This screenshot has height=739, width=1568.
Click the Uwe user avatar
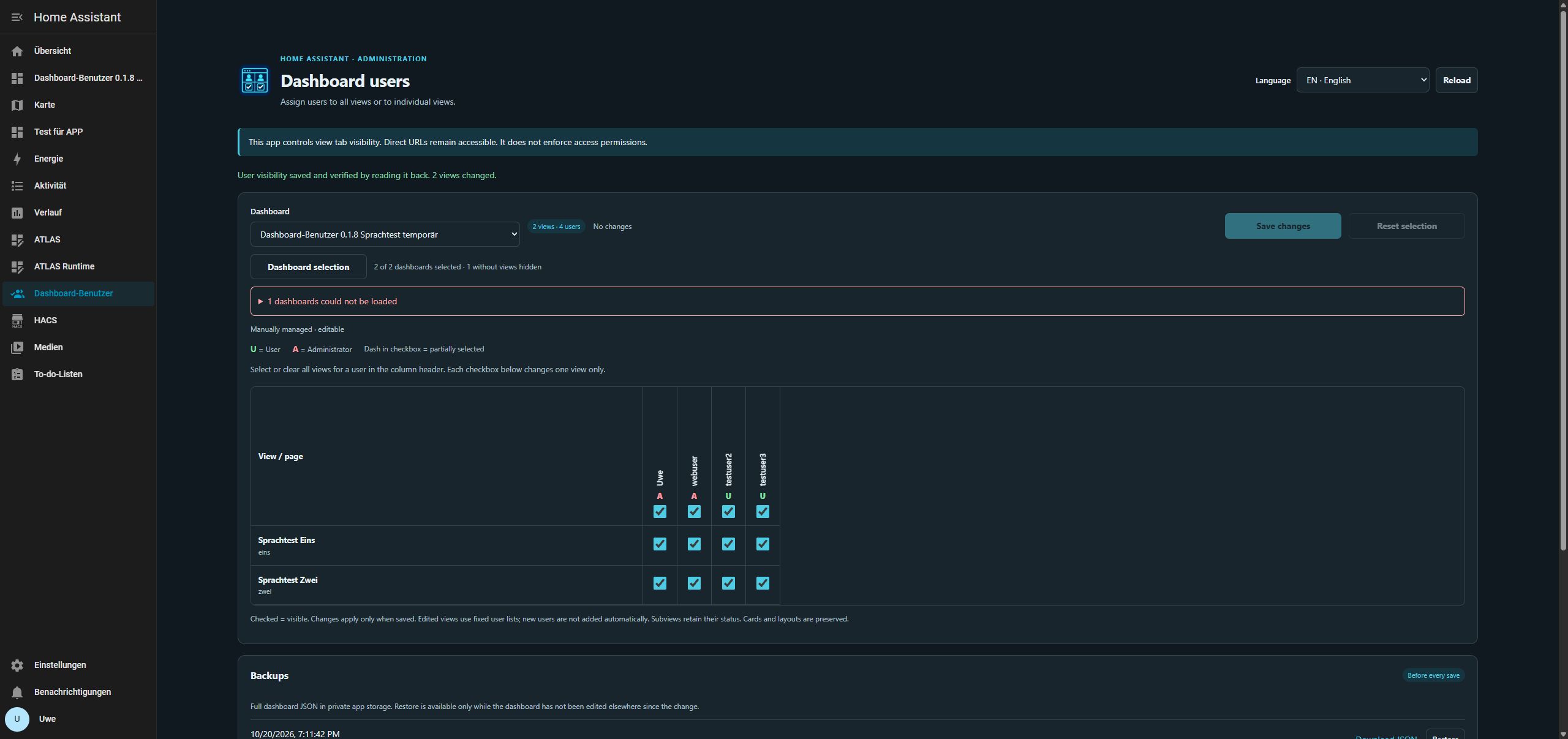click(x=17, y=719)
